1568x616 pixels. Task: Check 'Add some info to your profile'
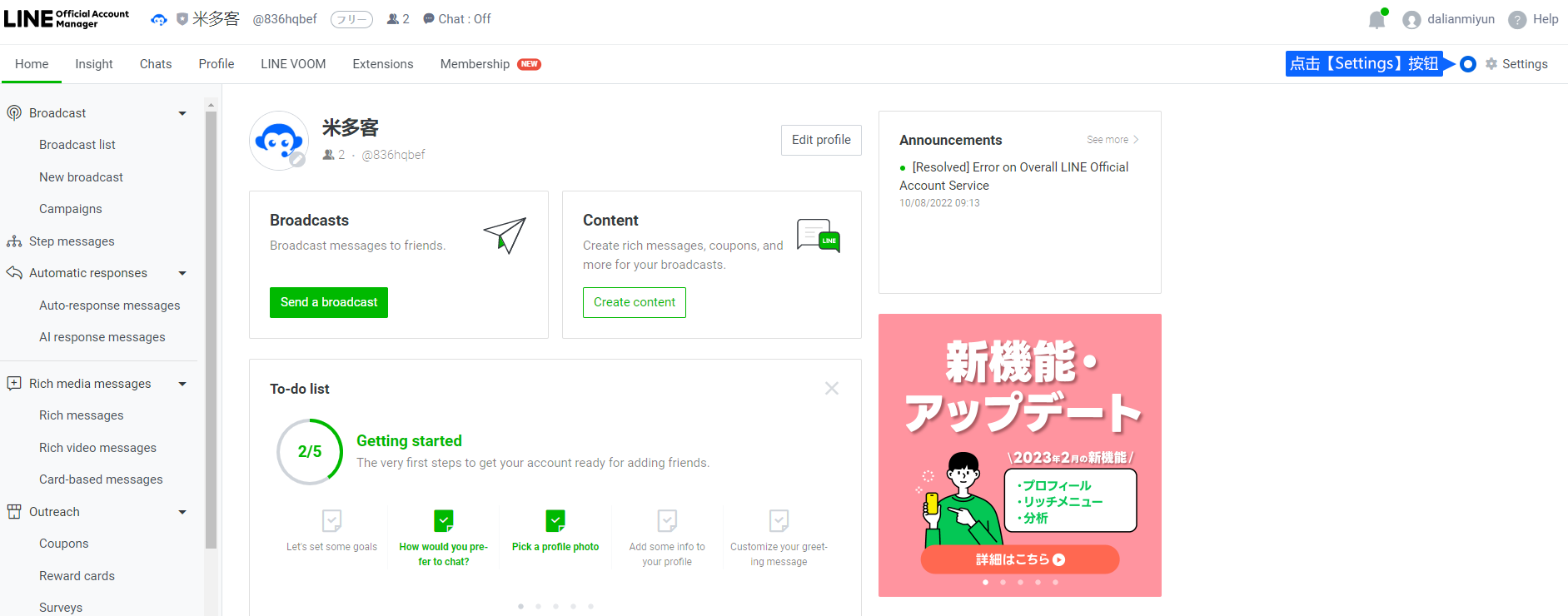point(667,521)
